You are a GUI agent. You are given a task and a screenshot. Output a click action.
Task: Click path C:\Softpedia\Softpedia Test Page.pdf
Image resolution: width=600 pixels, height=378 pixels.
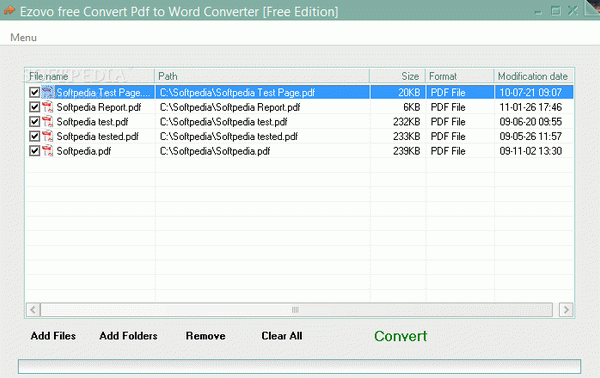coord(237,92)
